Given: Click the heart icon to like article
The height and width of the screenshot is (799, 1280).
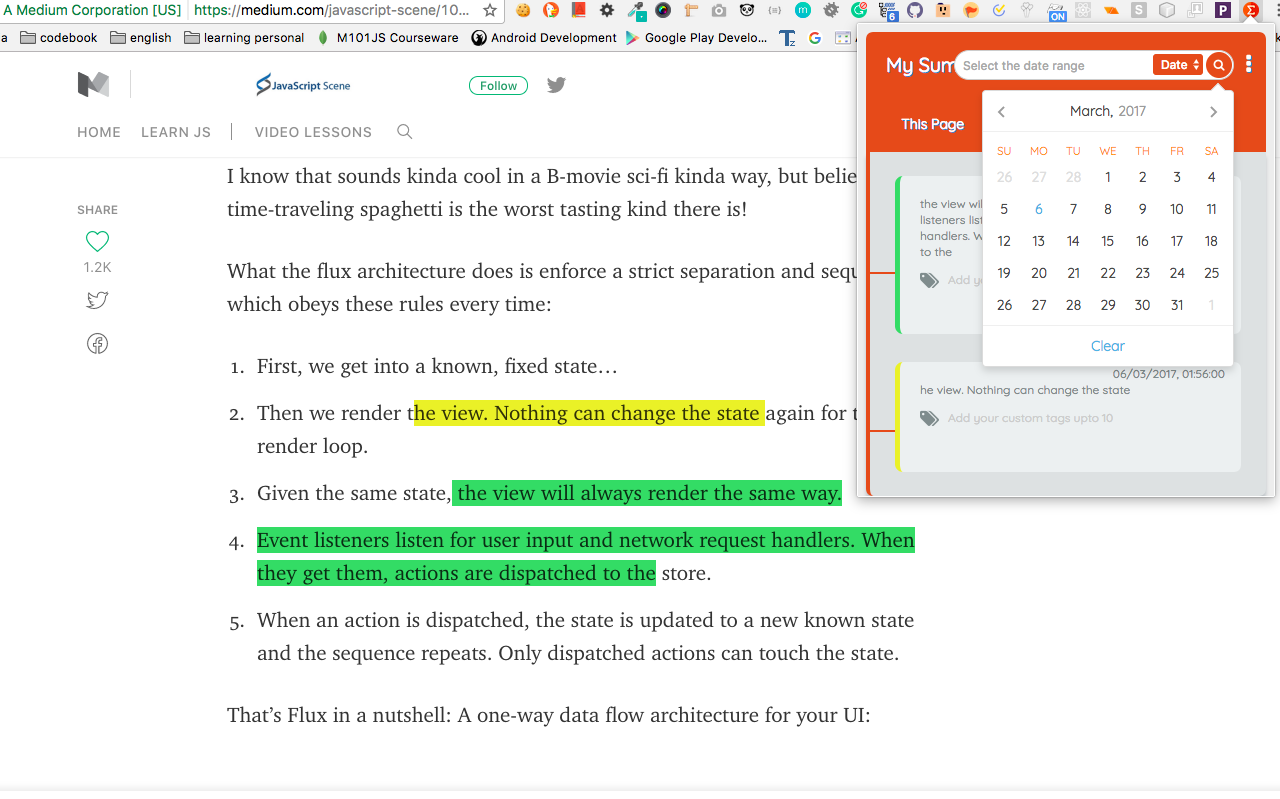Looking at the screenshot, I should pyautogui.click(x=97, y=241).
